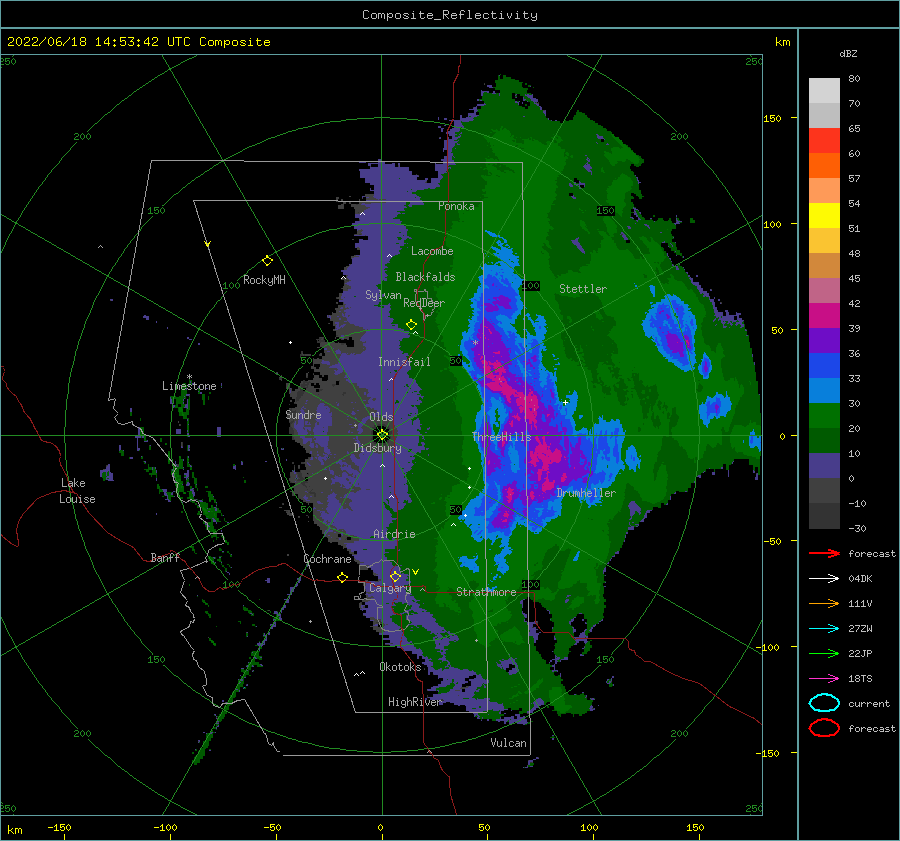Click the yellow diamond marker below RedDeer

coord(412,325)
